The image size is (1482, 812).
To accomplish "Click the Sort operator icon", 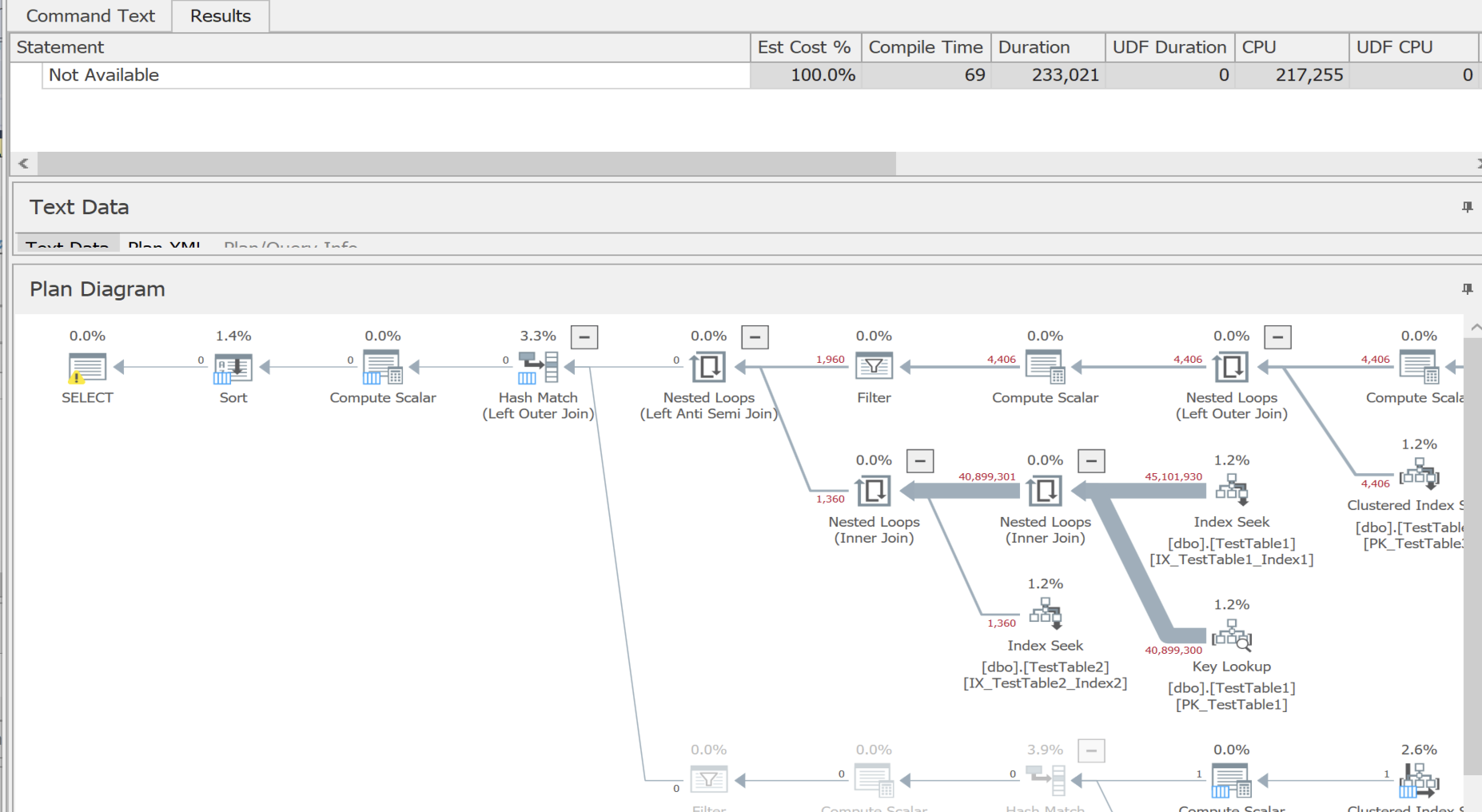I will click(x=233, y=368).
